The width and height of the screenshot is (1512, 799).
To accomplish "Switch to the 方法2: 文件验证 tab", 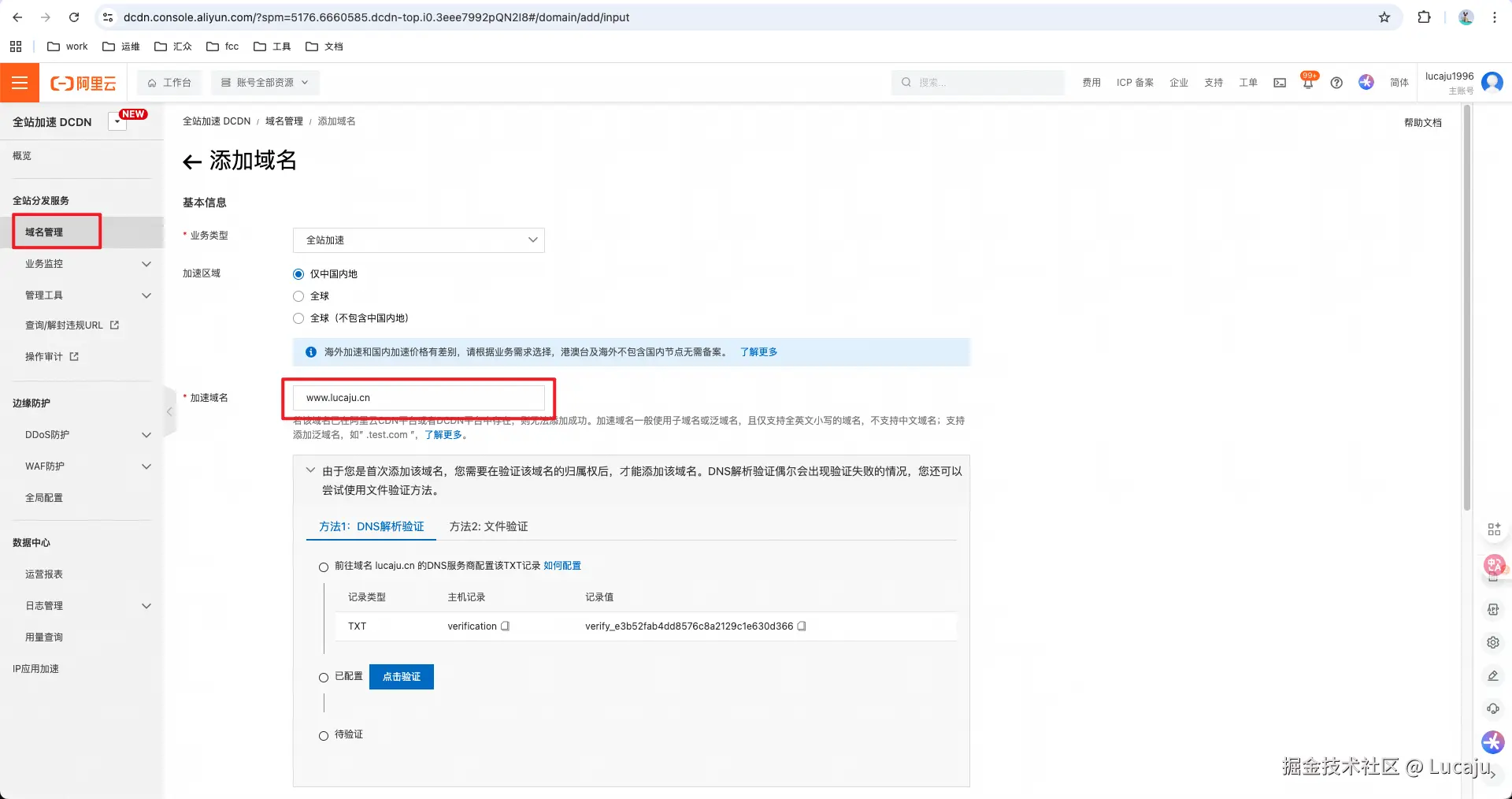I will (487, 526).
